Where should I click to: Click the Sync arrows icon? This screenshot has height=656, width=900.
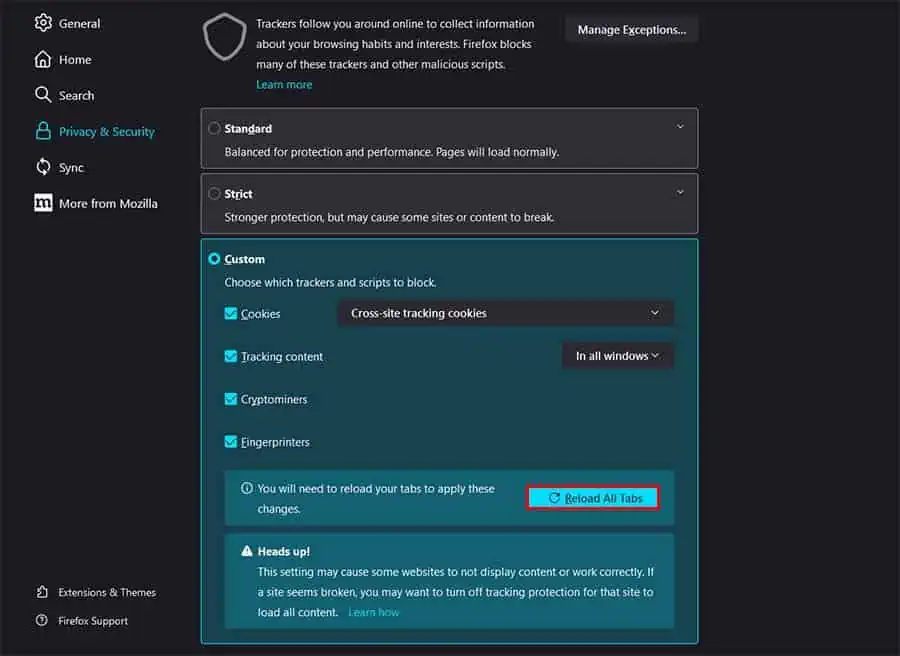point(43,167)
